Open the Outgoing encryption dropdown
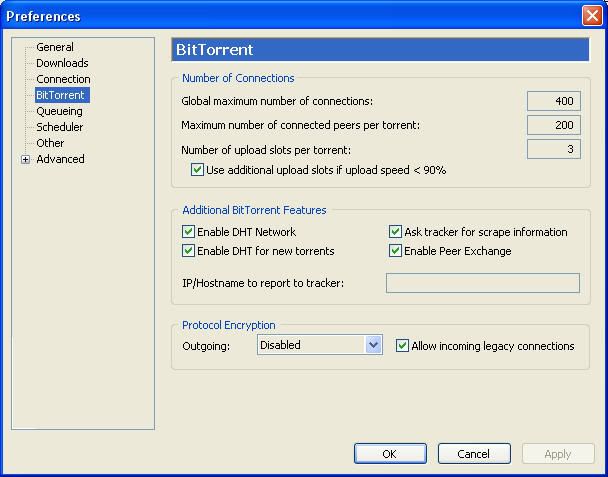 [x=320, y=345]
